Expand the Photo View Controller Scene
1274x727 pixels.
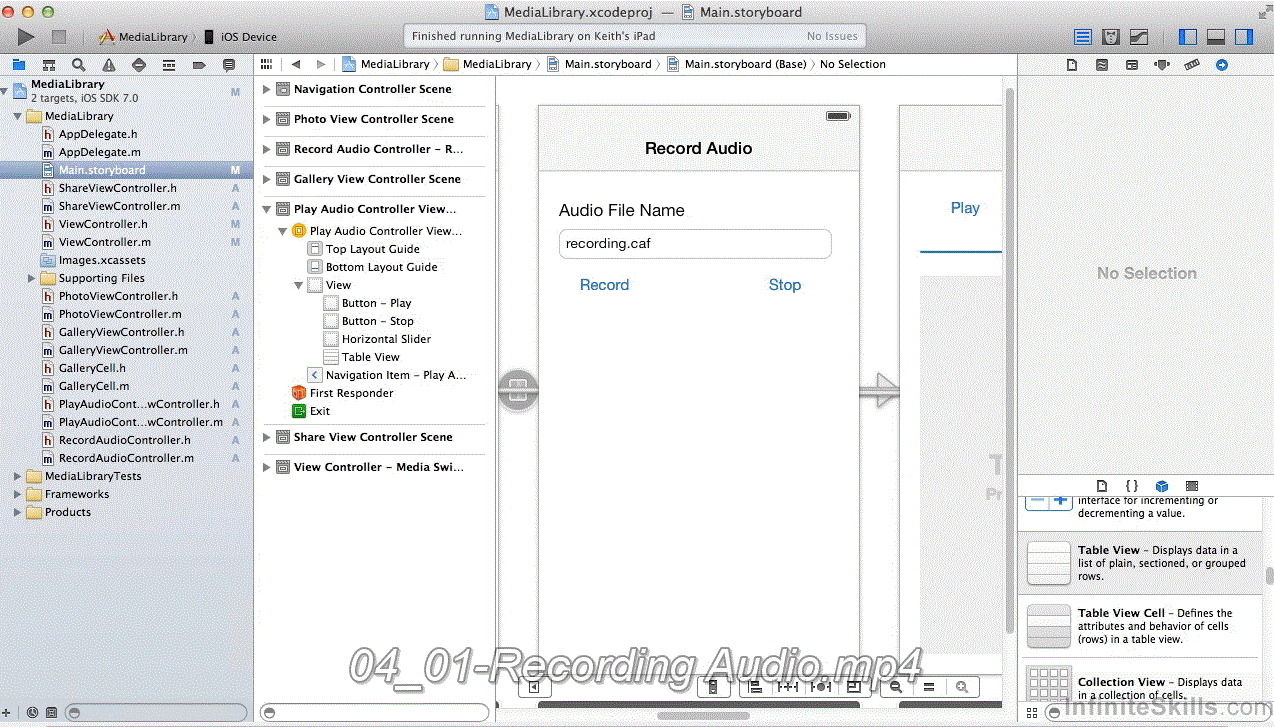(267, 119)
